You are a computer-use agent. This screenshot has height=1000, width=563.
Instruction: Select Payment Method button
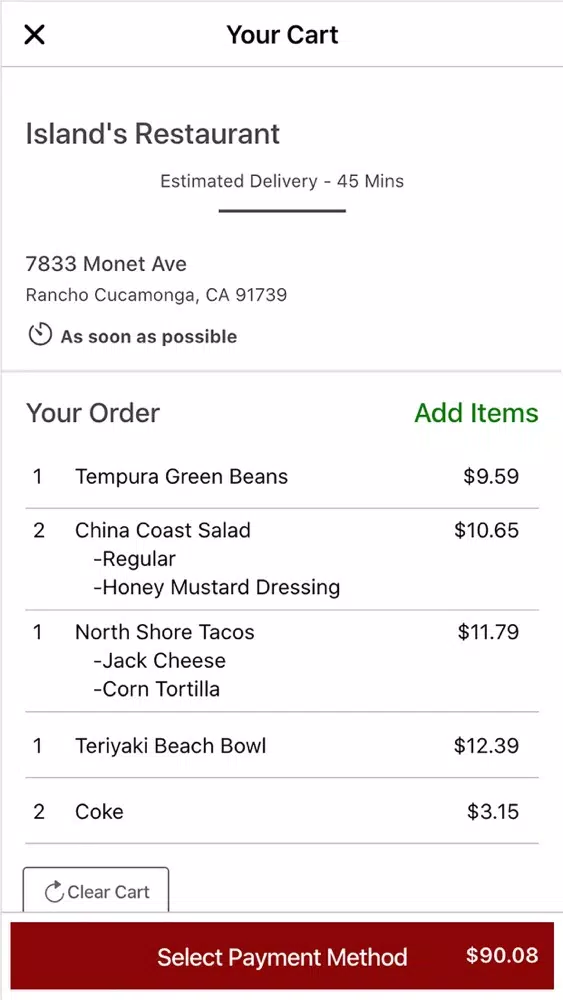coord(282,955)
